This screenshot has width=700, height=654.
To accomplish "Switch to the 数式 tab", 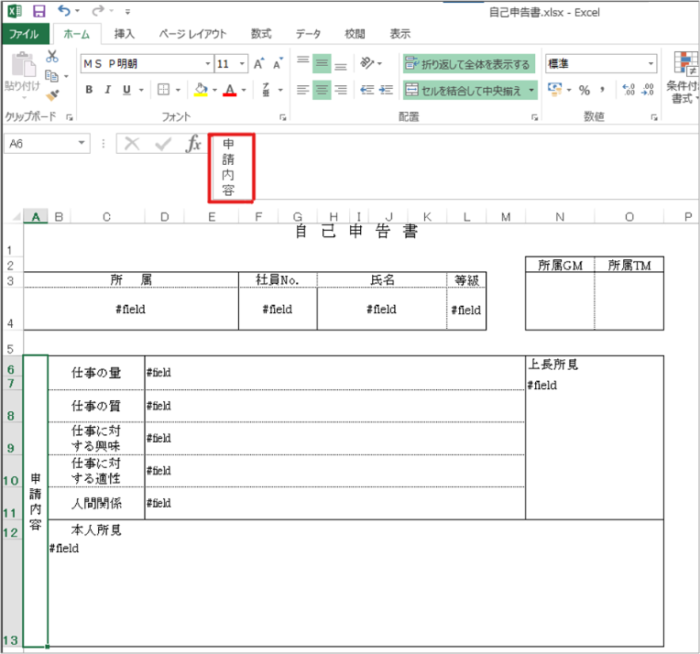I will click(x=261, y=34).
